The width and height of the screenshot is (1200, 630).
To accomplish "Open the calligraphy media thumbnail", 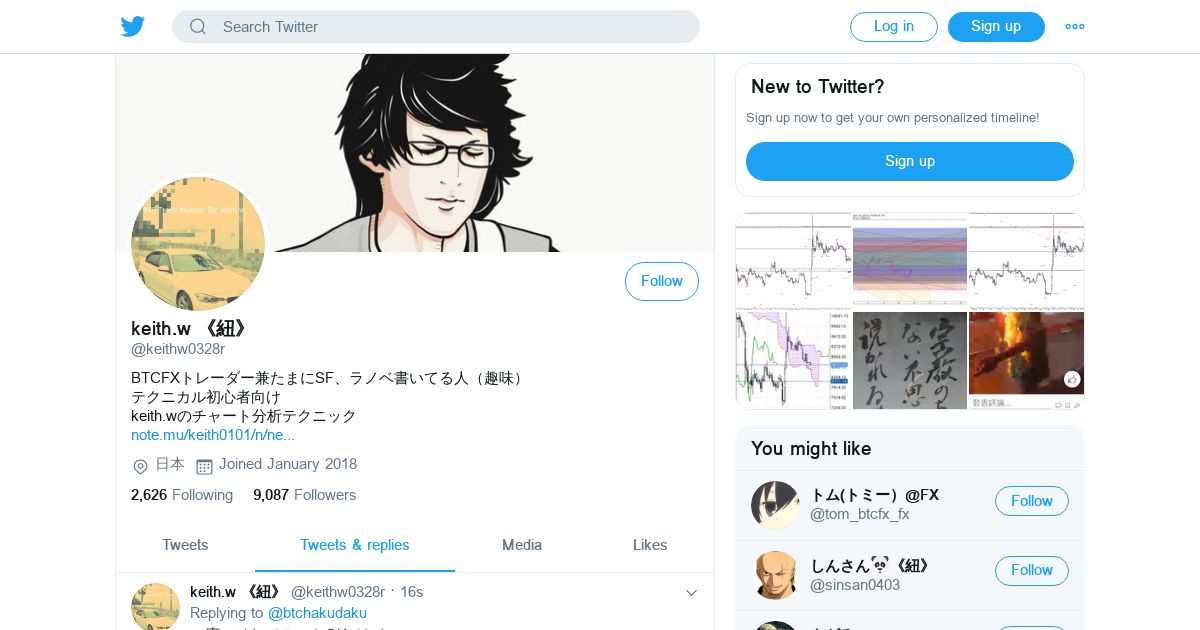I will [x=910, y=360].
